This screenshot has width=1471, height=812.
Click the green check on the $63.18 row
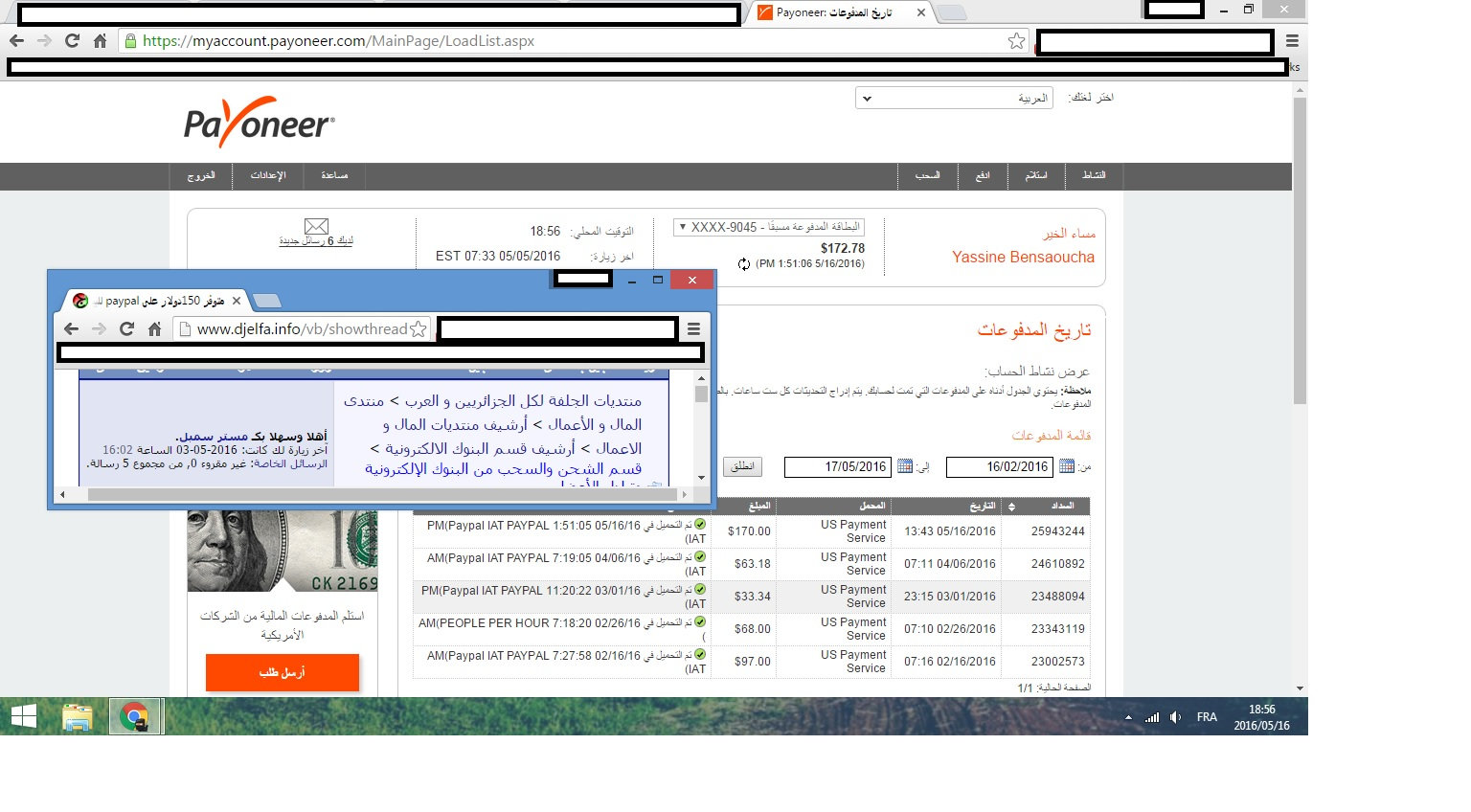pyautogui.click(x=700, y=557)
